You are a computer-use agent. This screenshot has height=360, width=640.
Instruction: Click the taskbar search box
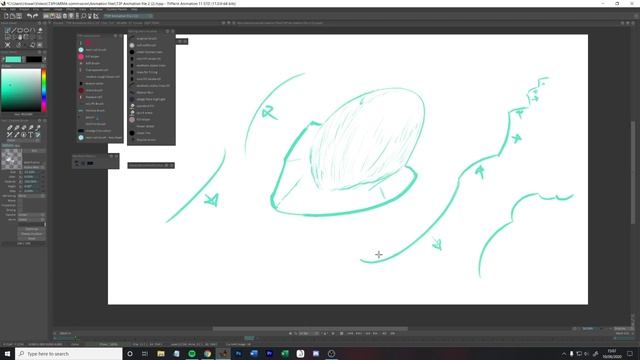coord(69,353)
